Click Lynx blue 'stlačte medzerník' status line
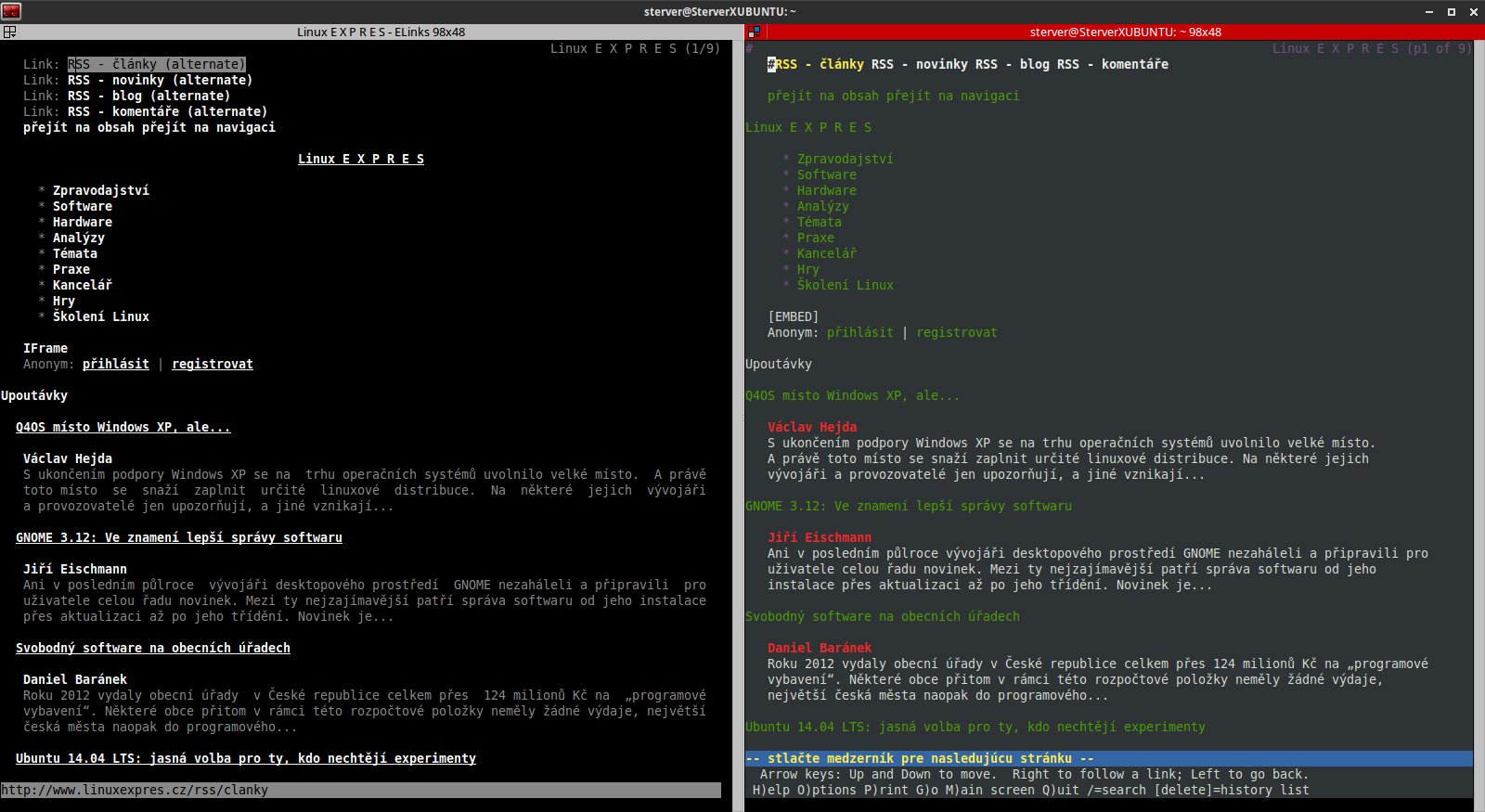The height and width of the screenshot is (812, 1485). pyautogui.click(x=1109, y=758)
